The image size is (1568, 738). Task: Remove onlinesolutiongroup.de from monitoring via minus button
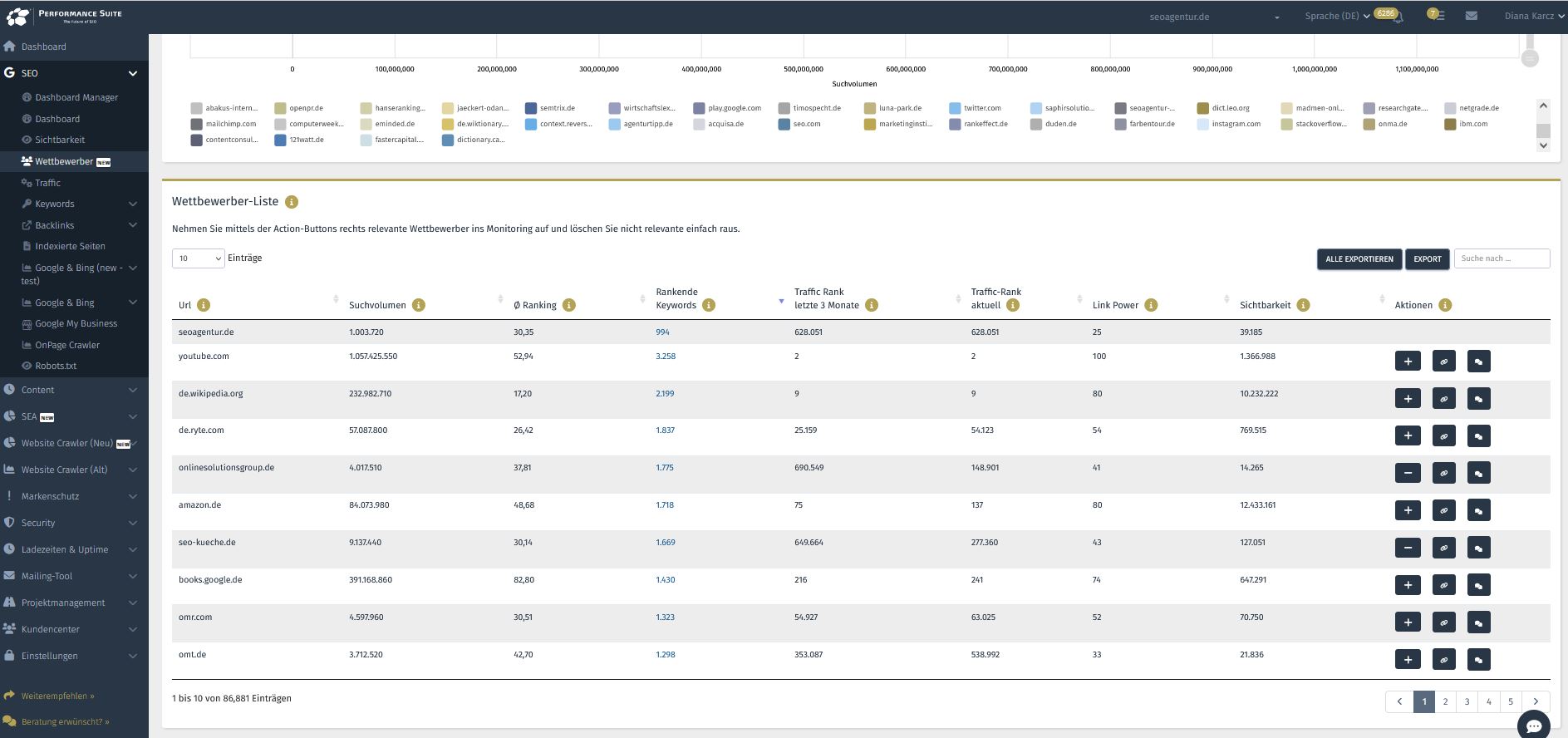click(x=1408, y=474)
